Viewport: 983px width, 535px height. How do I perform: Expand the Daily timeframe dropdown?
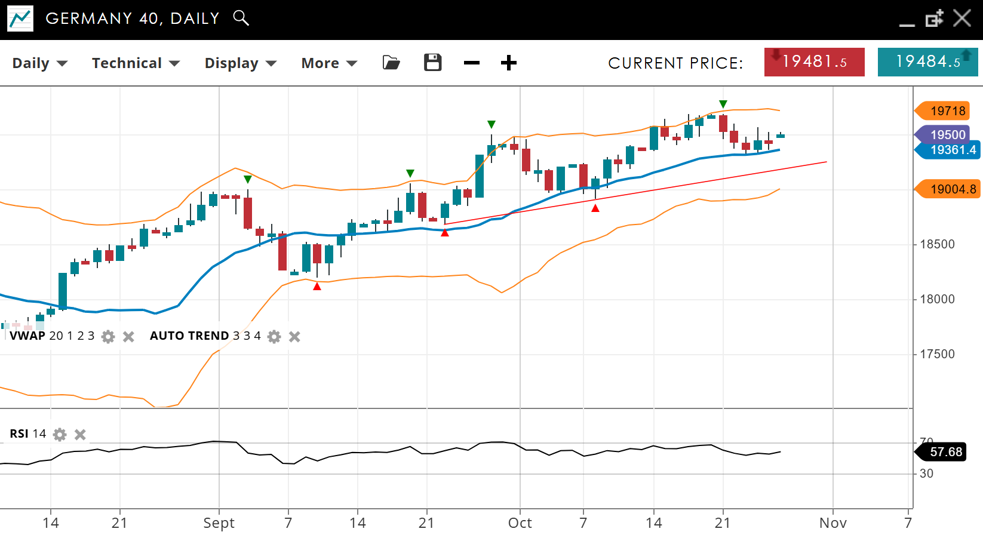tap(40, 63)
